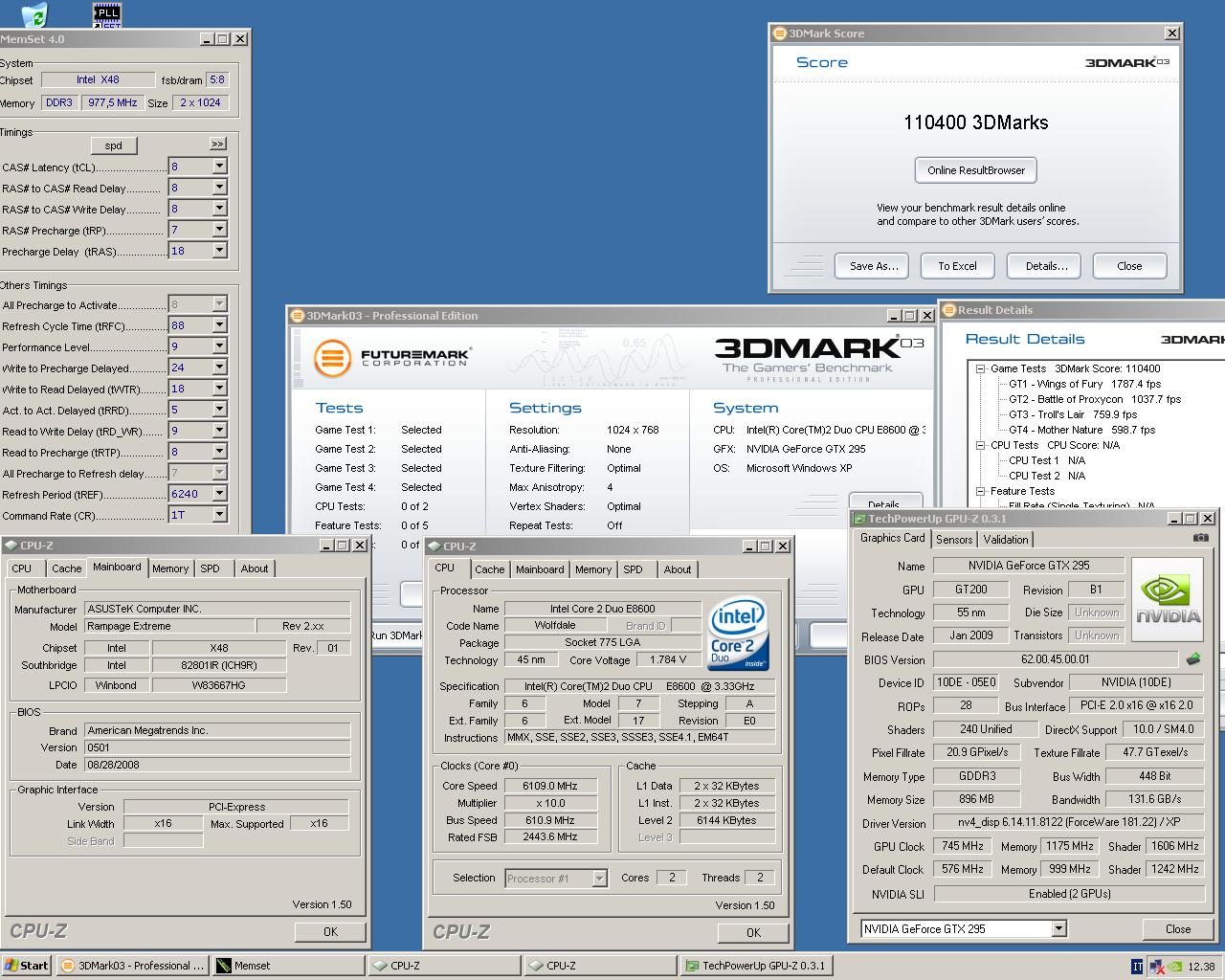Screen dimensions: 1225x980
Task: Click the BIOS Version field in GPU-Z
Action: 1055,659
